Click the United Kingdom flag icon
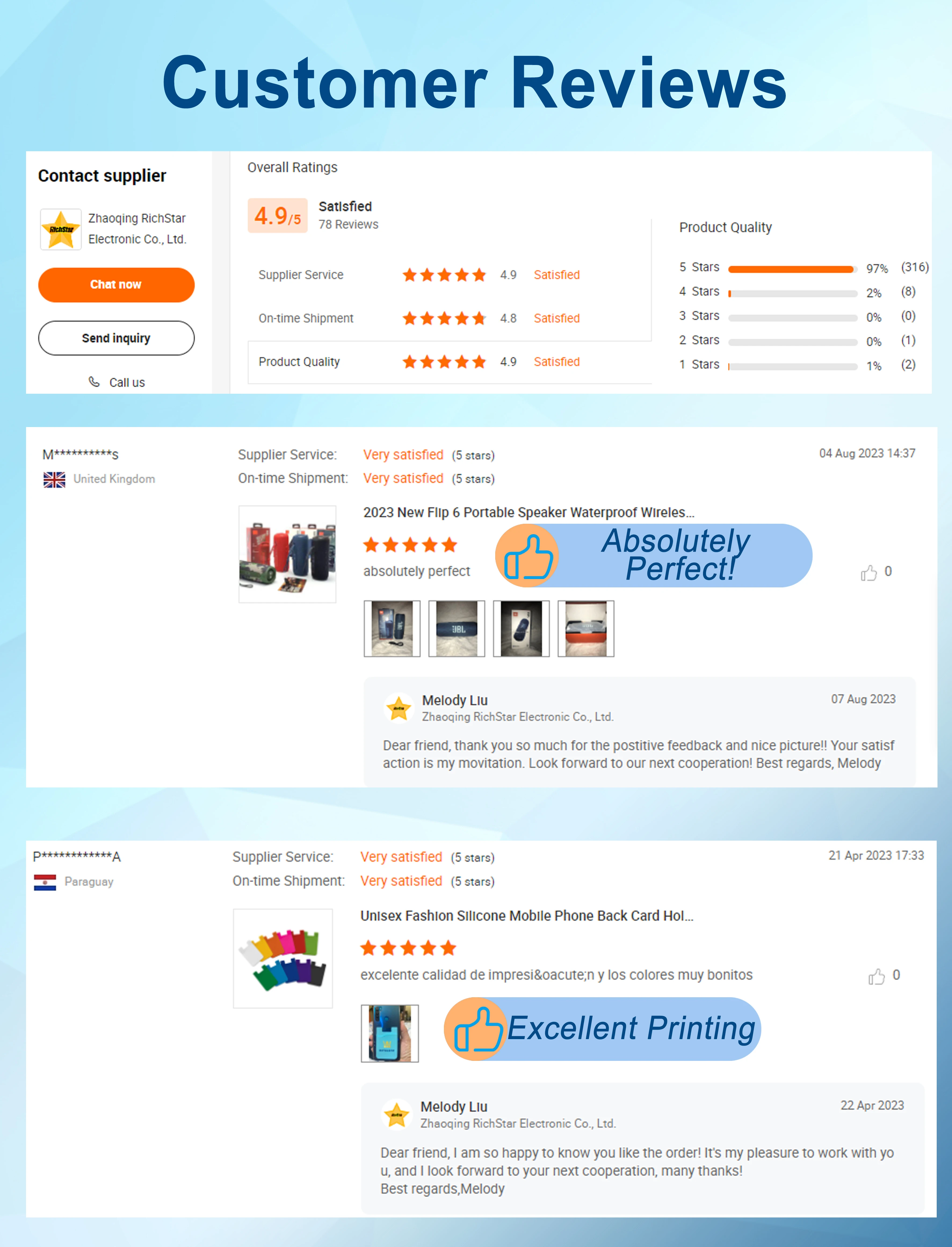 click(x=55, y=479)
